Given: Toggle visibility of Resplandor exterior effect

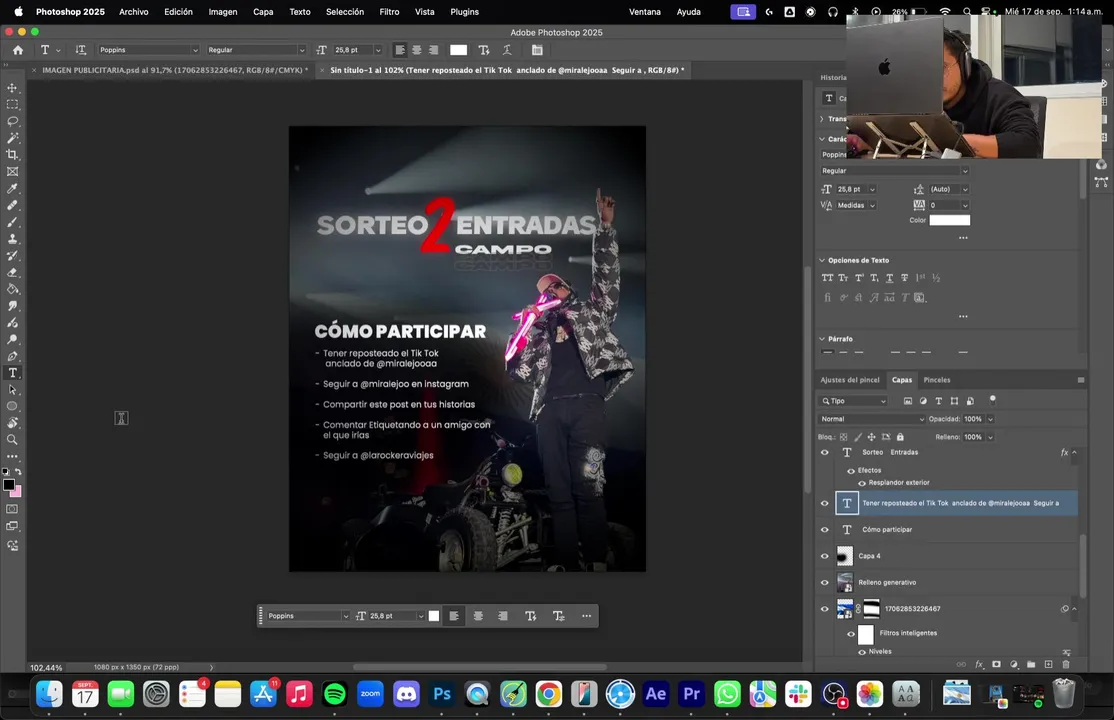Looking at the screenshot, I should (x=862, y=483).
